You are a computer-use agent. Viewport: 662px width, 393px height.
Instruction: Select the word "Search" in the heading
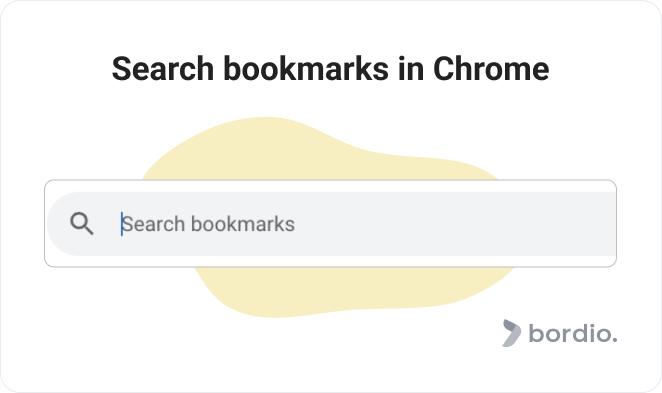163,69
